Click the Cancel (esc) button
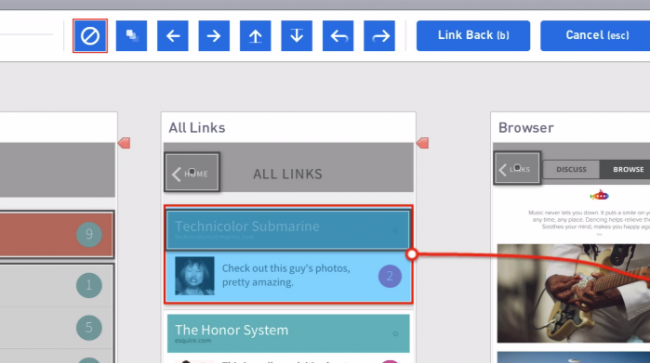Screen dimensions: 650x363 coord(596,36)
